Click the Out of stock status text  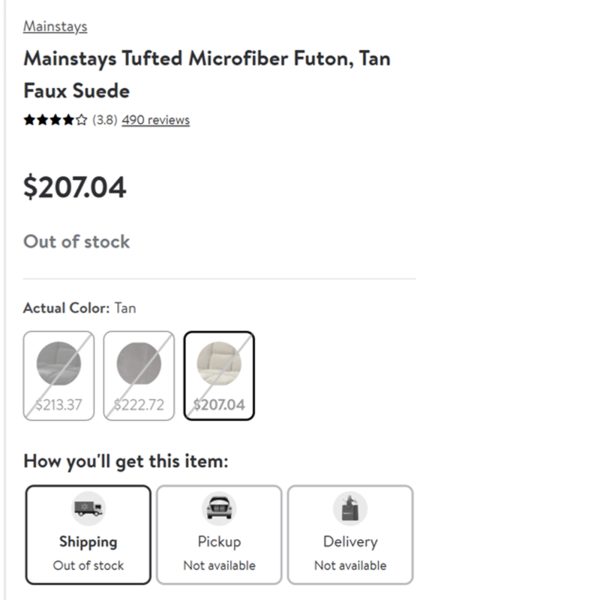(x=77, y=242)
